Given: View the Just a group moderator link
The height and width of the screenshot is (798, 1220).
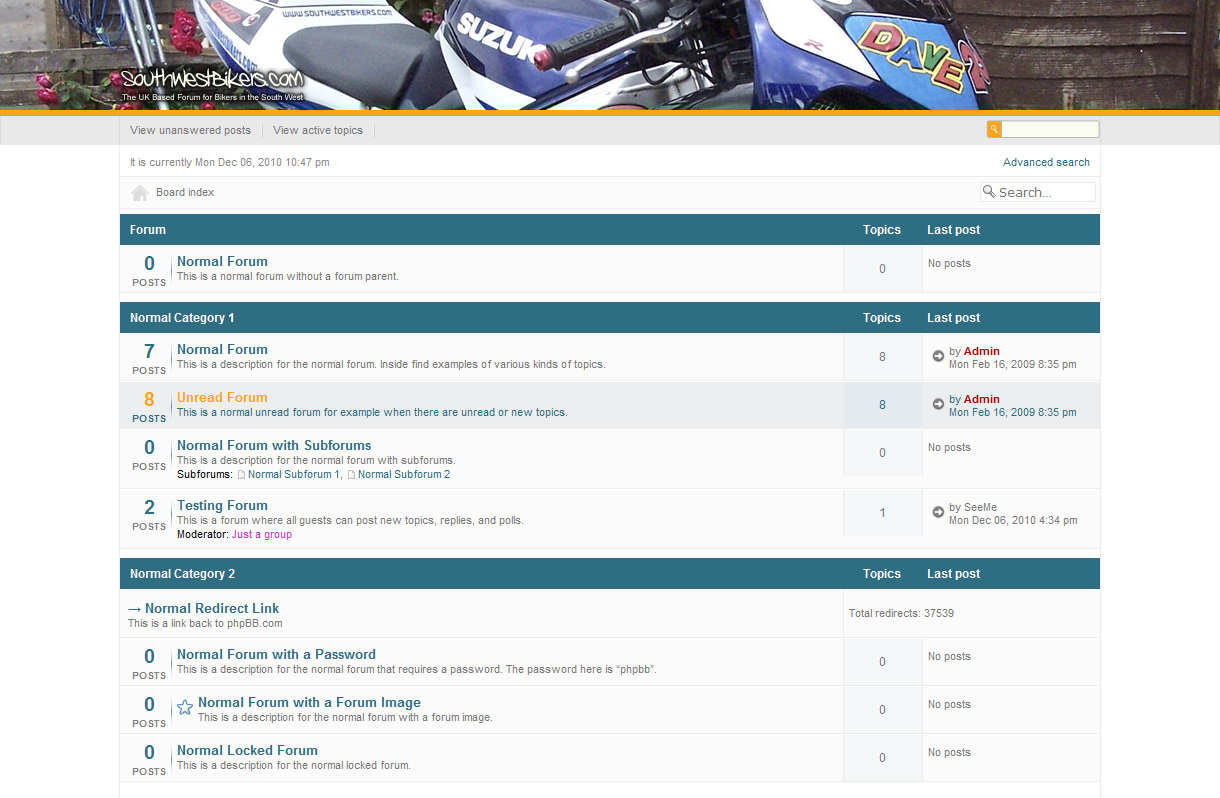Looking at the screenshot, I should [262, 534].
